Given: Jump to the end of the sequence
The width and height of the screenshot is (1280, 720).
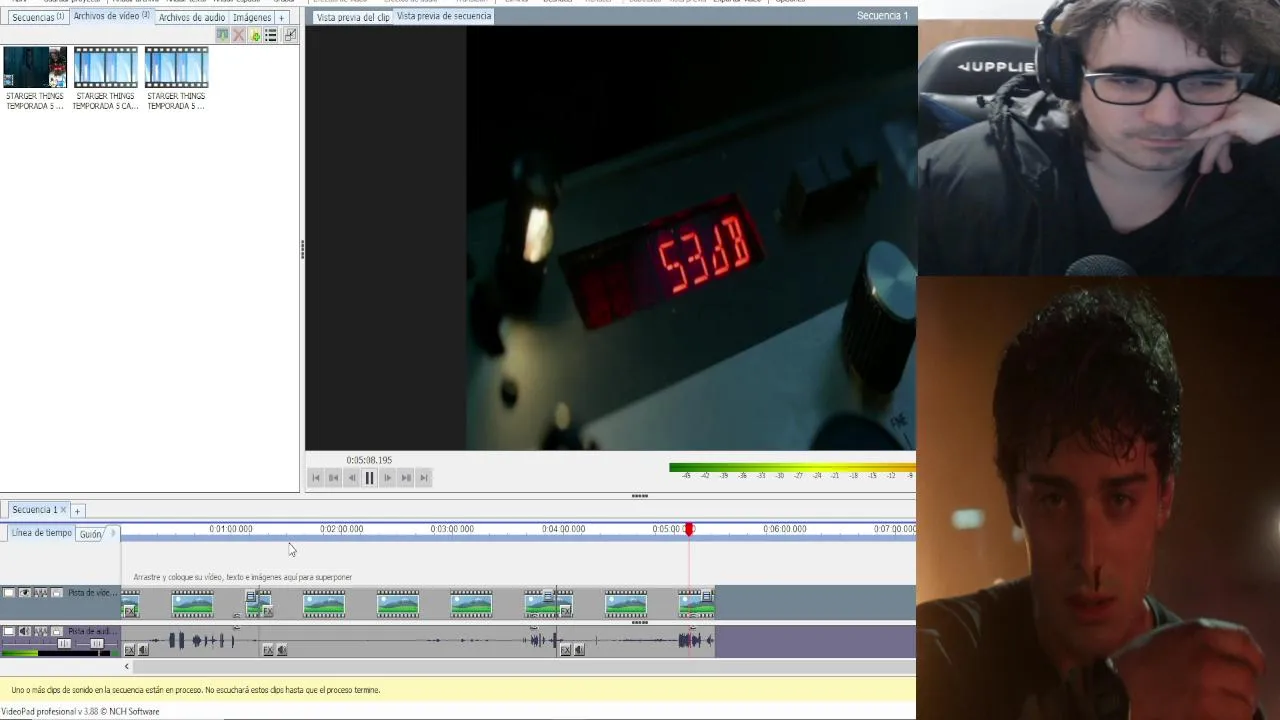Looking at the screenshot, I should pos(423,478).
